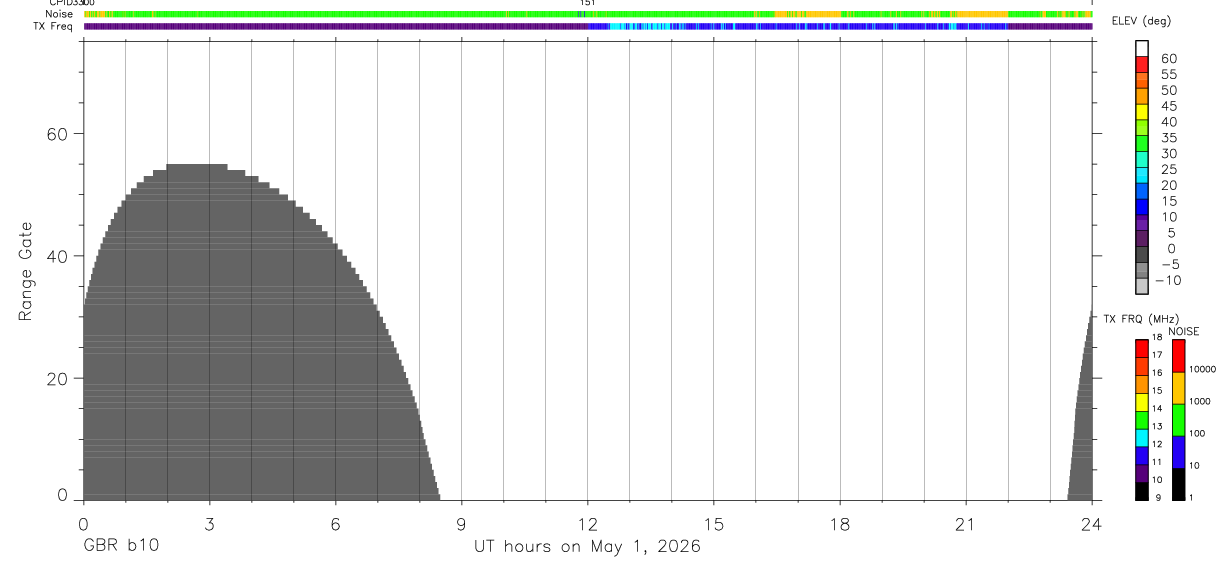Click the '9' tick on the UT hours axis

[462, 525]
